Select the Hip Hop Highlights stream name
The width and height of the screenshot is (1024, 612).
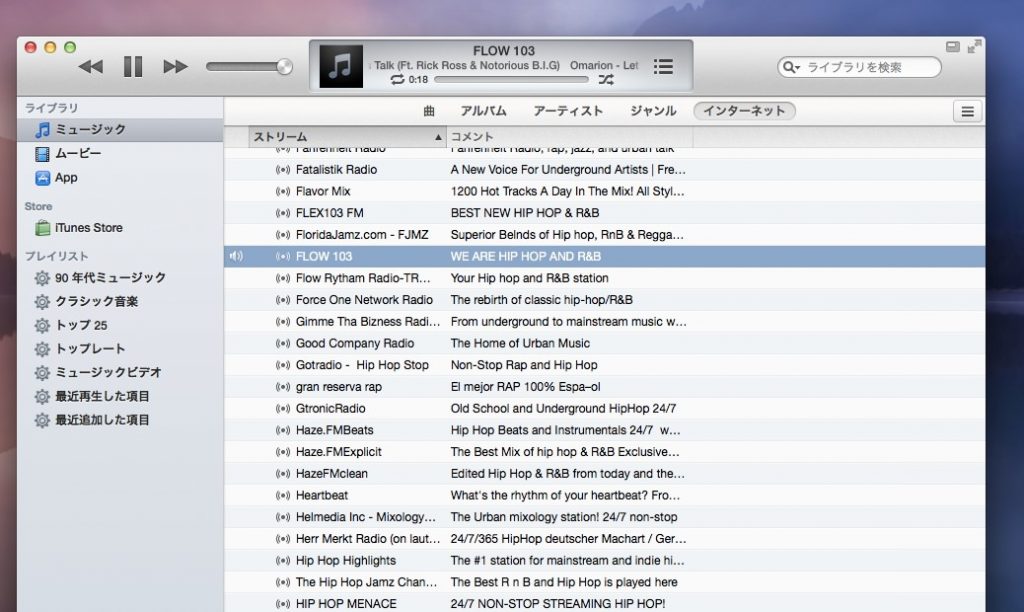[345, 560]
